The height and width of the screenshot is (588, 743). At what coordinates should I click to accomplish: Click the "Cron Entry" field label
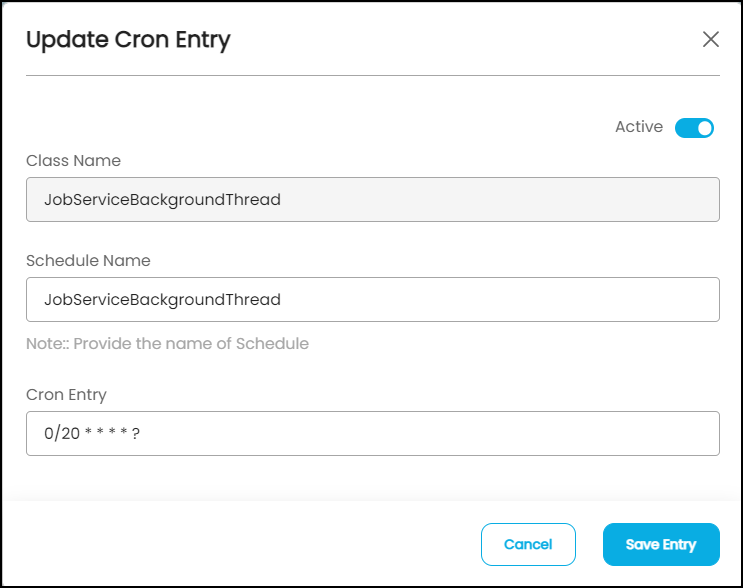coord(66,394)
